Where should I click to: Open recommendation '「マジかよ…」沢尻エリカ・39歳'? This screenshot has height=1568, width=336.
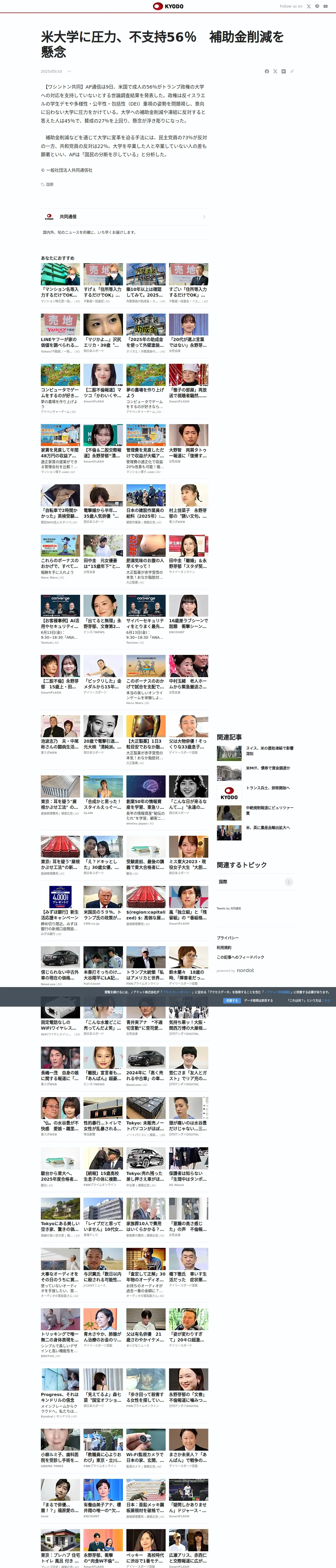[103, 333]
